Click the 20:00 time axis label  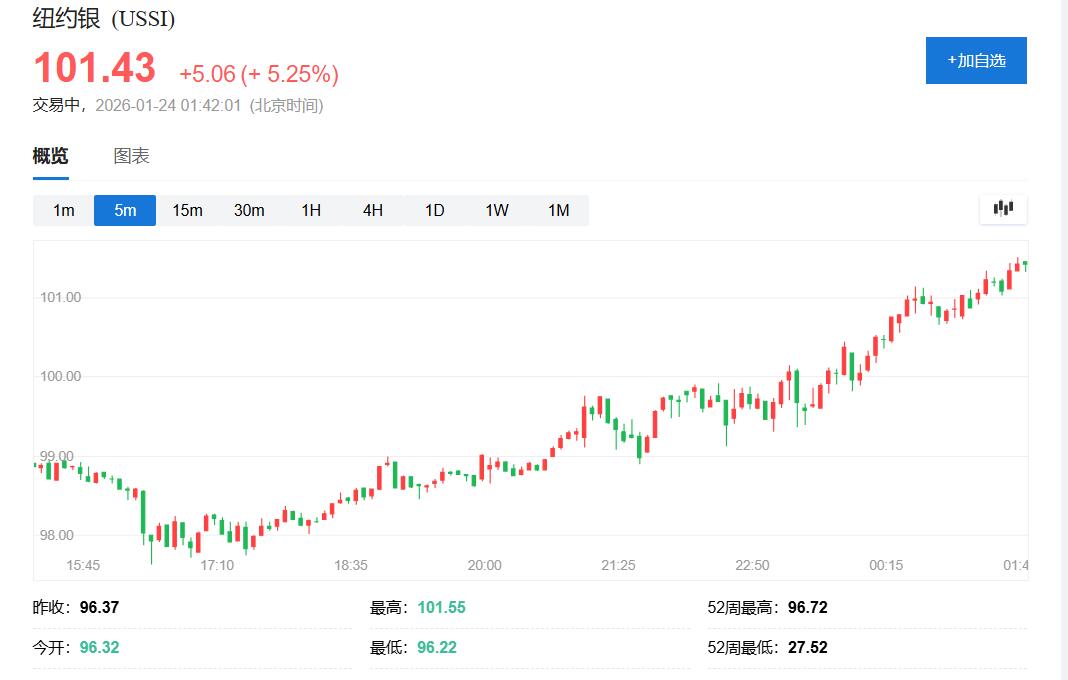click(484, 565)
